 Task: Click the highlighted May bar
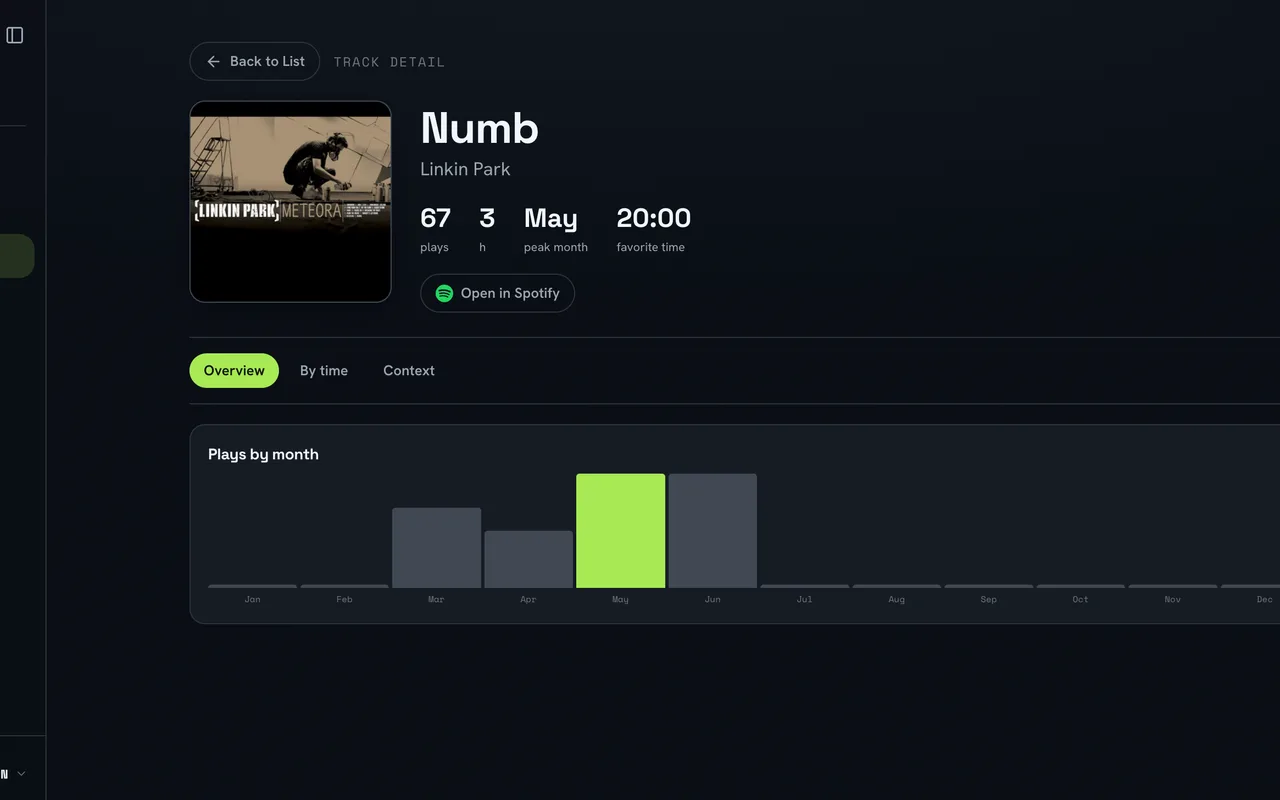point(620,531)
